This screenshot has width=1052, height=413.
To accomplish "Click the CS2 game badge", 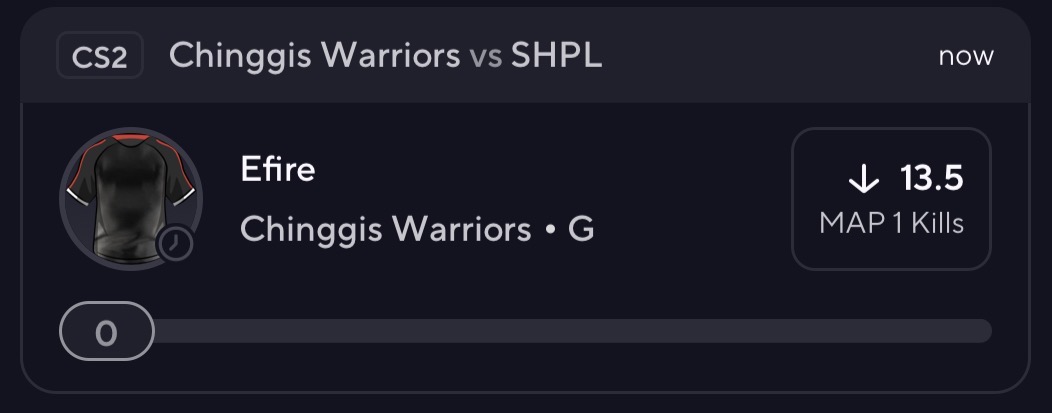I will [100, 57].
